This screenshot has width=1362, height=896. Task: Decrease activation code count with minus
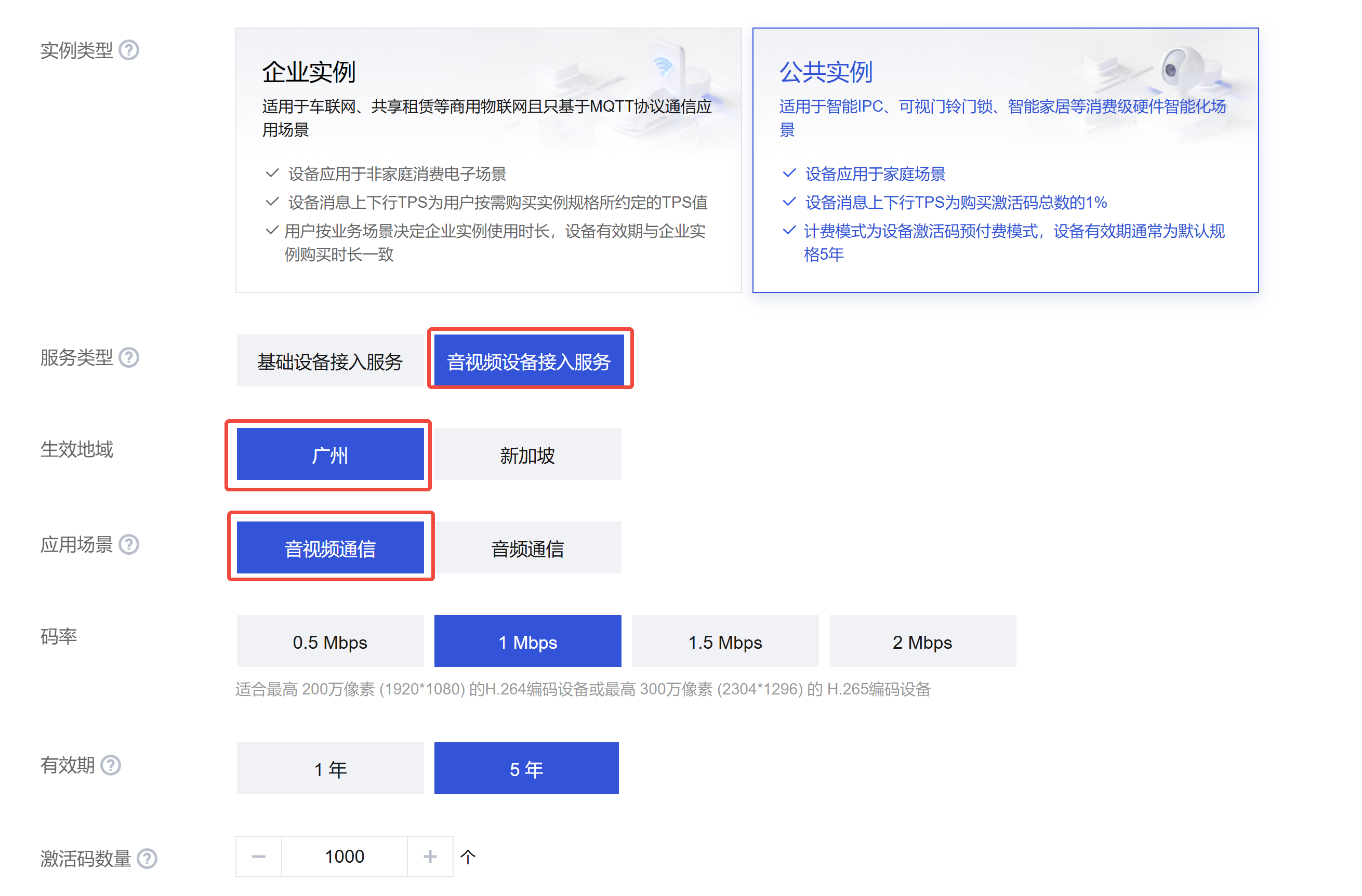pyautogui.click(x=259, y=857)
